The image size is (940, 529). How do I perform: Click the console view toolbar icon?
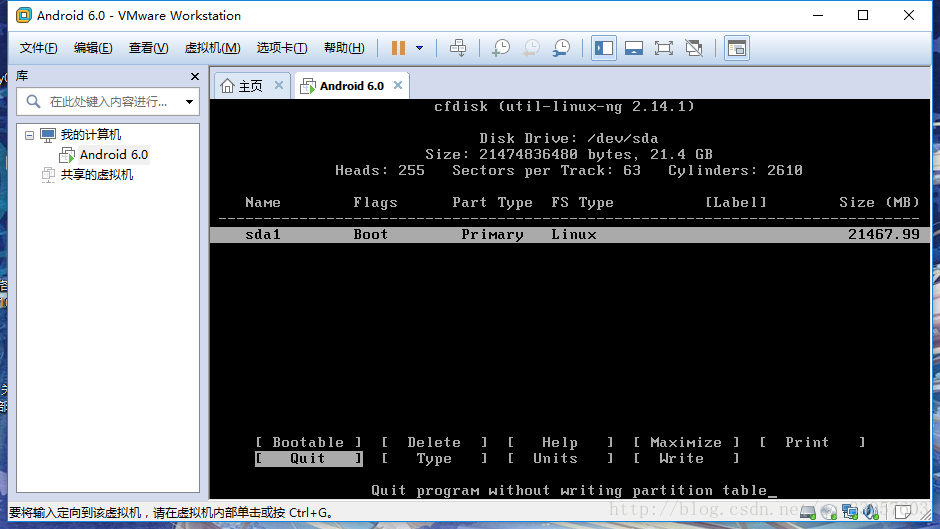pos(737,48)
